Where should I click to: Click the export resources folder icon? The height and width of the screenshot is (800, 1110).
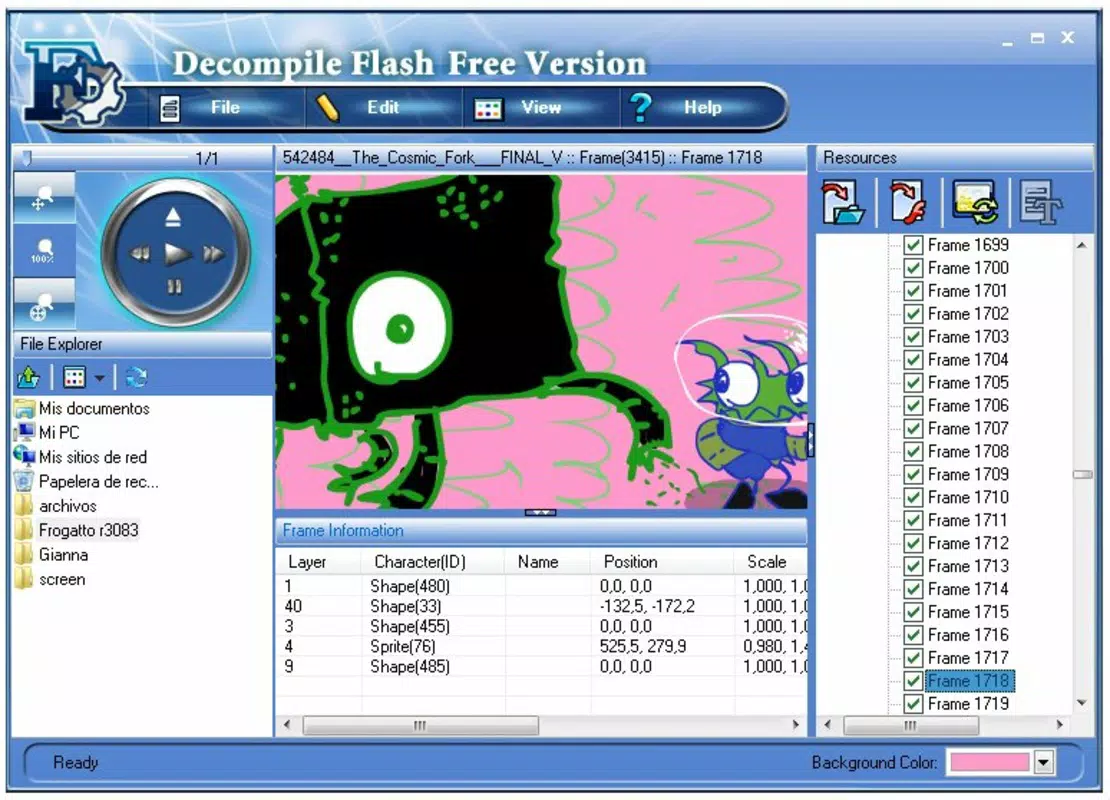844,202
